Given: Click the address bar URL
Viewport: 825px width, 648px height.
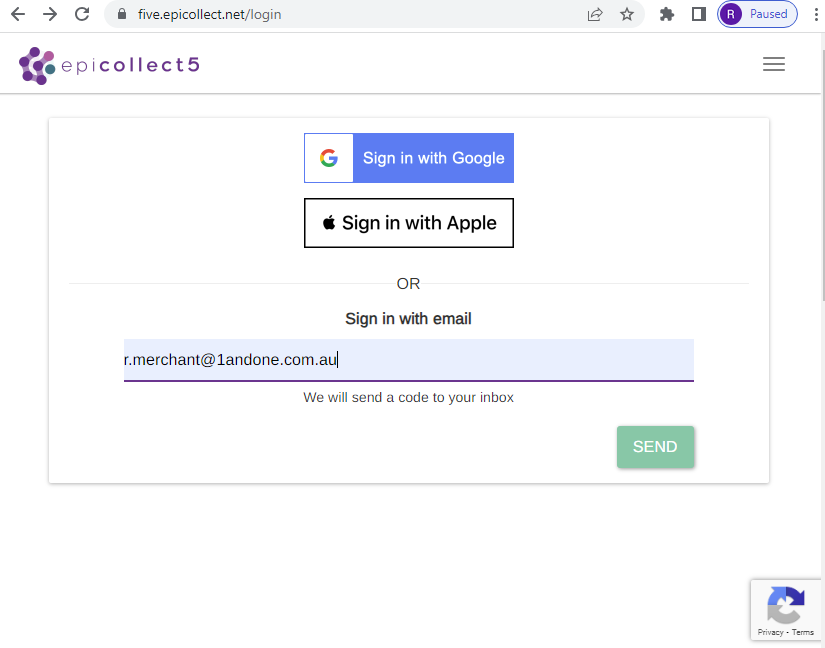Looking at the screenshot, I should pos(209,14).
